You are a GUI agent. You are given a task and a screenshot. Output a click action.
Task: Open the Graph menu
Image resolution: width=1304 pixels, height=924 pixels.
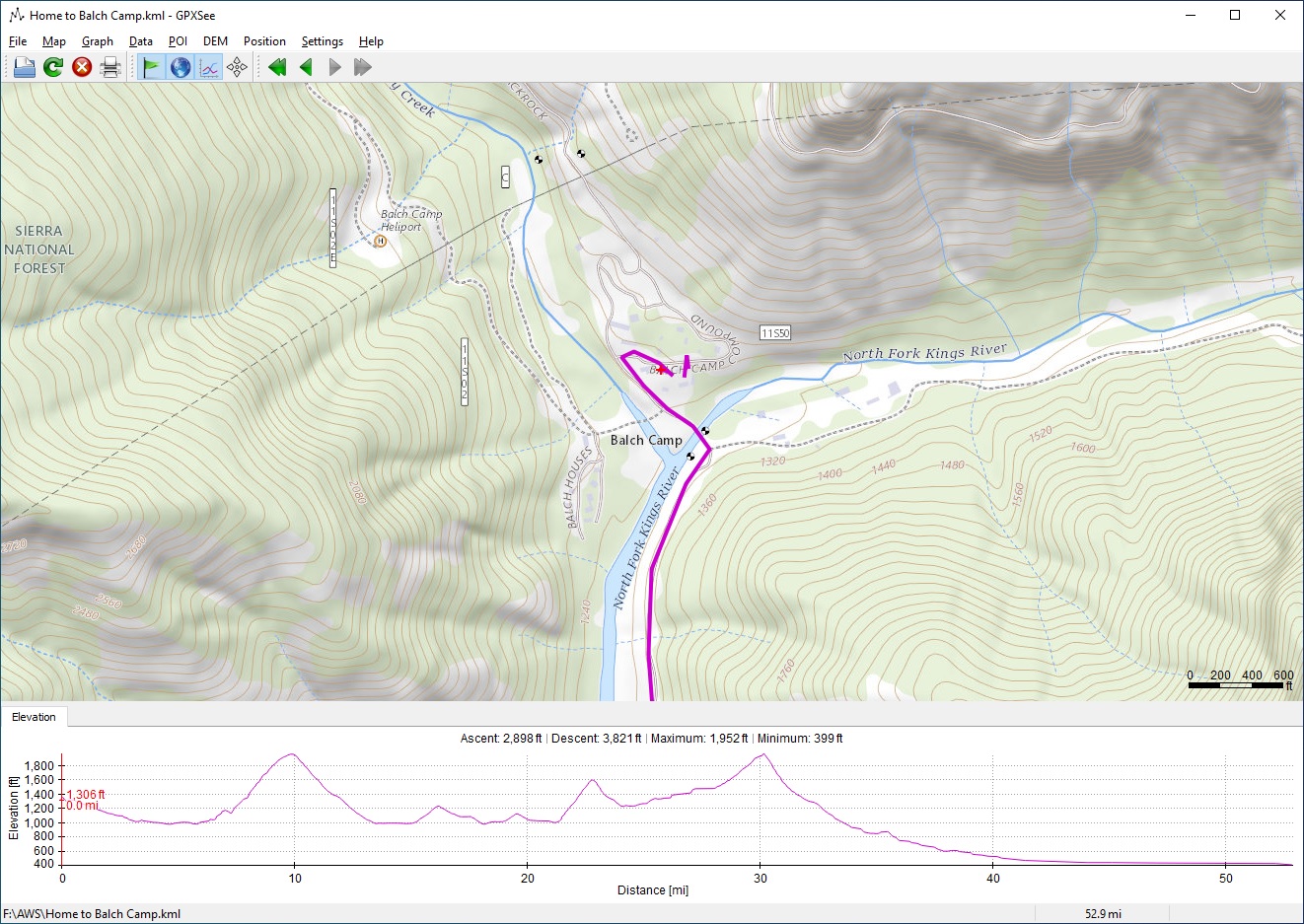pos(98,41)
